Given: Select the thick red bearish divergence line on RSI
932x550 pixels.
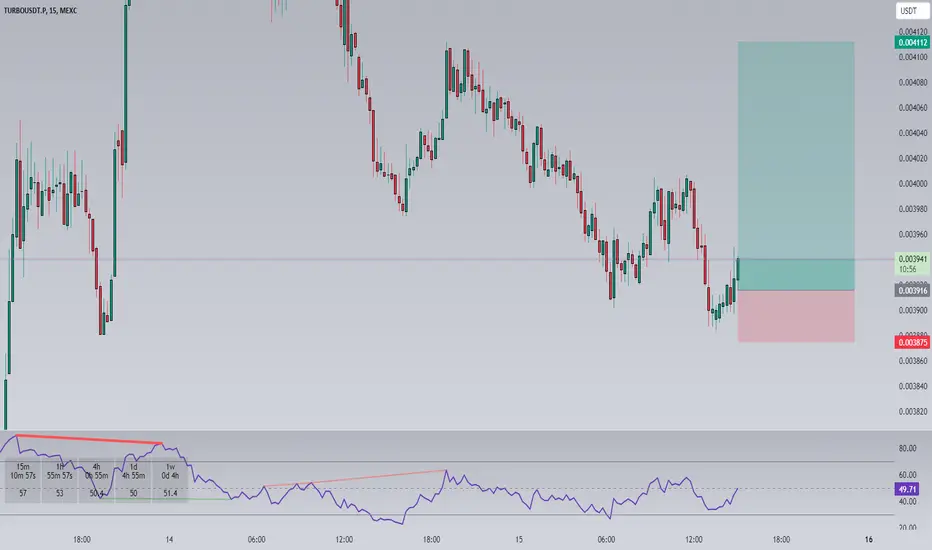Looking at the screenshot, I should (x=89, y=439).
